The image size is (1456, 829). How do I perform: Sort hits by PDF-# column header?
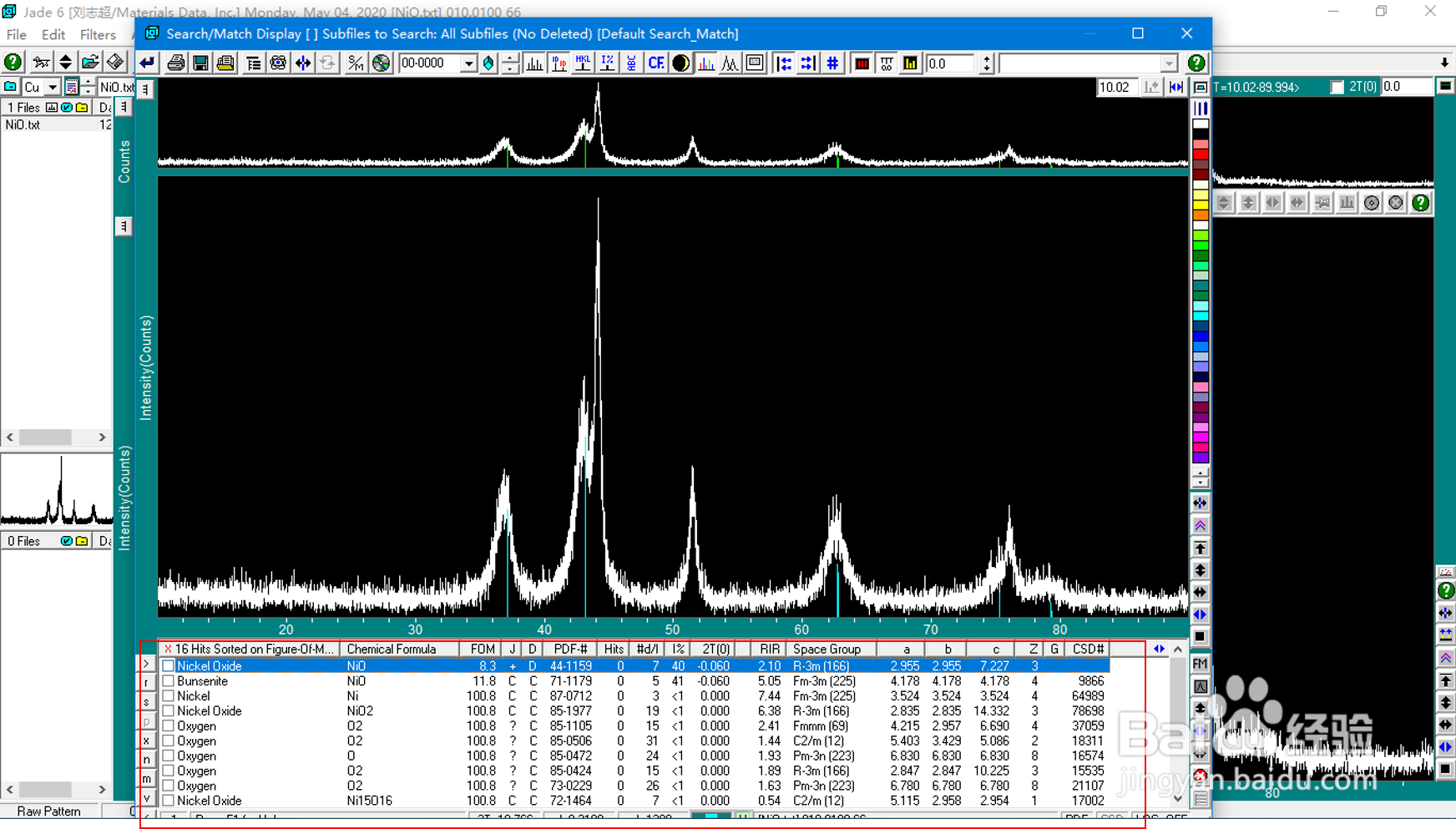click(571, 649)
